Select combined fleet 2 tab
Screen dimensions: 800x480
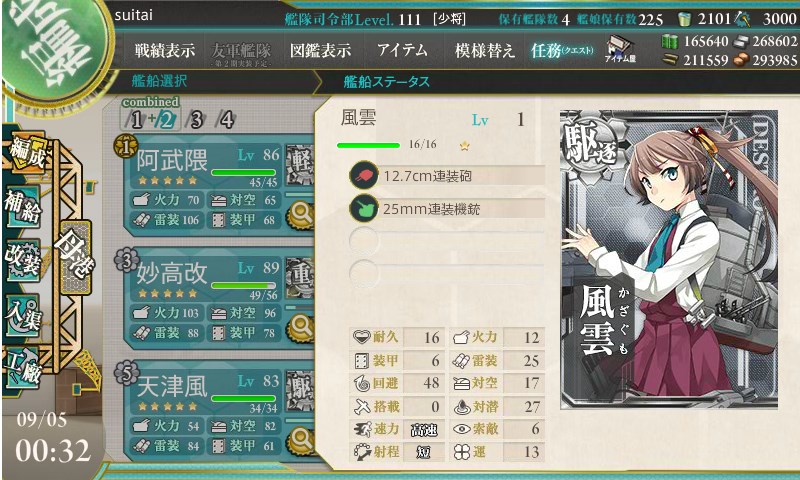[166, 119]
